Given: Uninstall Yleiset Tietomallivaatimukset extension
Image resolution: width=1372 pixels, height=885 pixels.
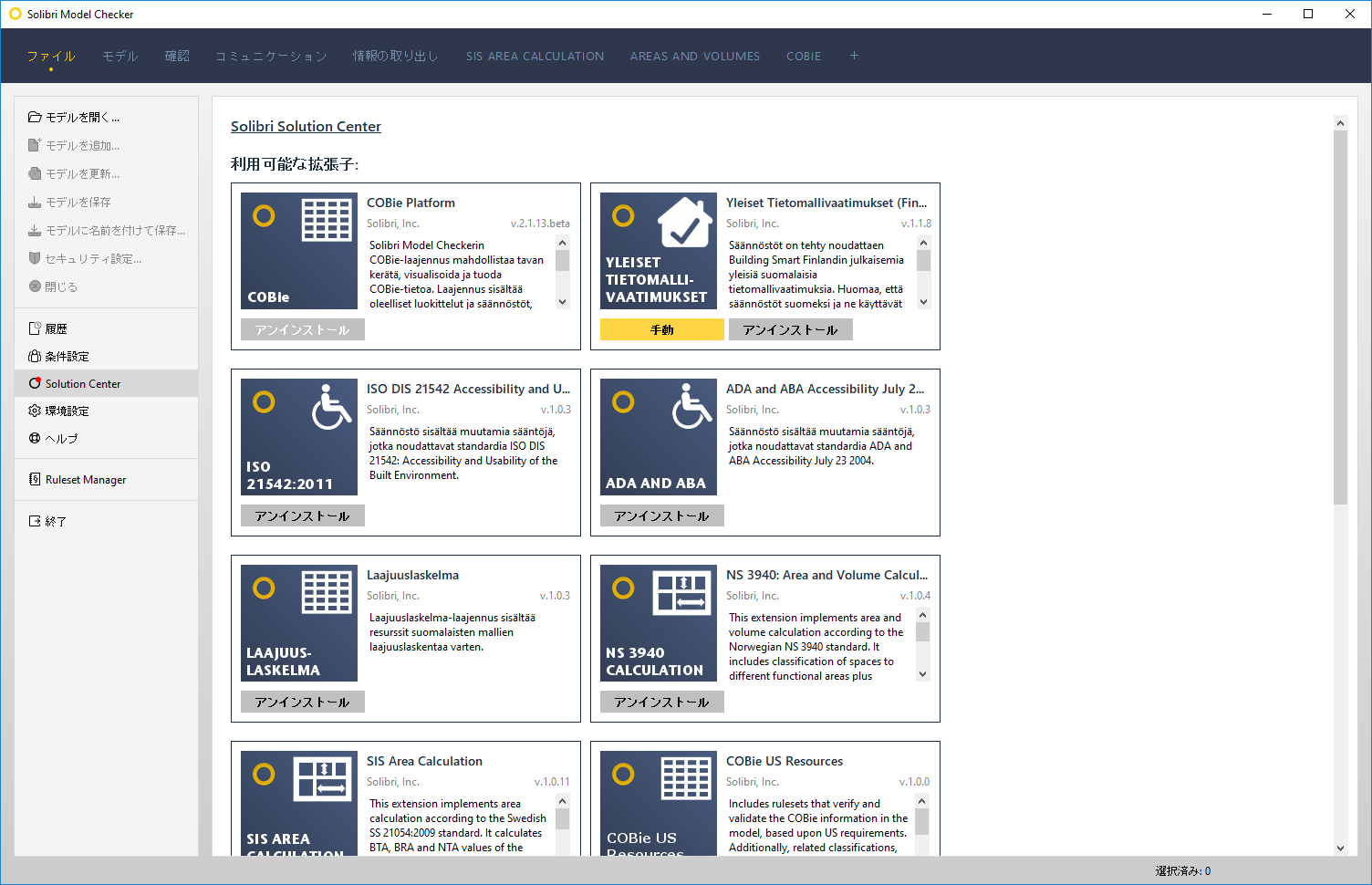Looking at the screenshot, I should (x=791, y=329).
